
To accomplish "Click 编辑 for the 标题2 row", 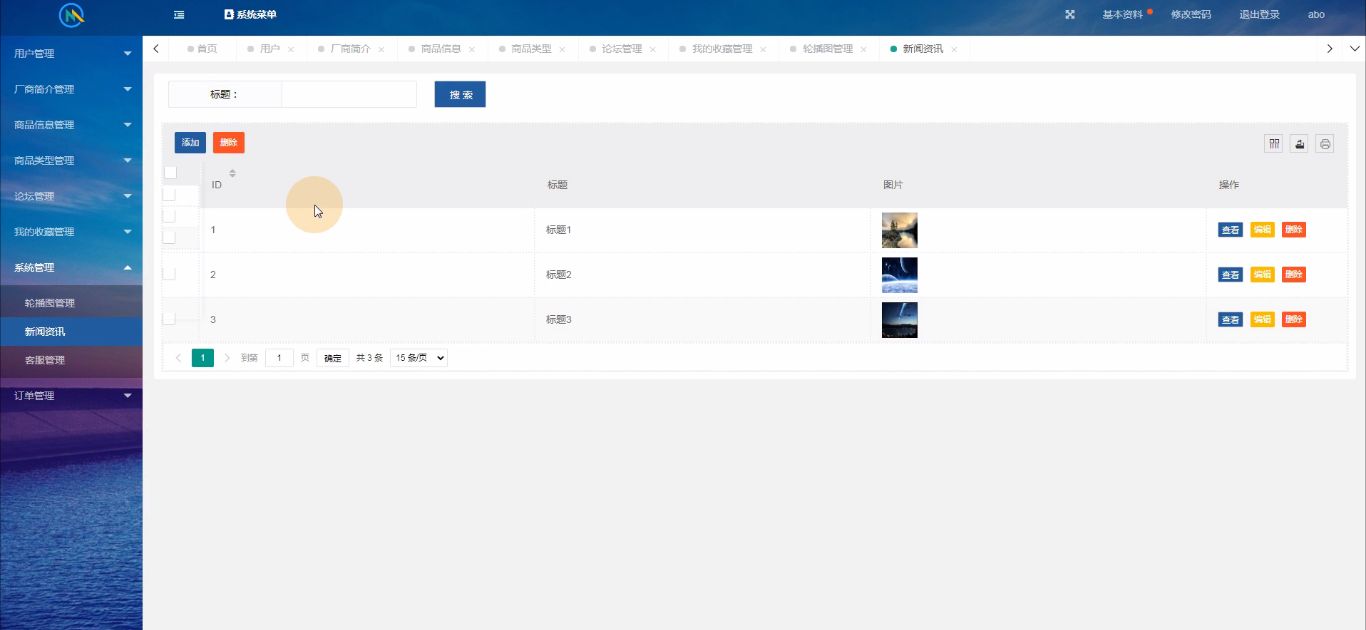I will point(1262,275).
